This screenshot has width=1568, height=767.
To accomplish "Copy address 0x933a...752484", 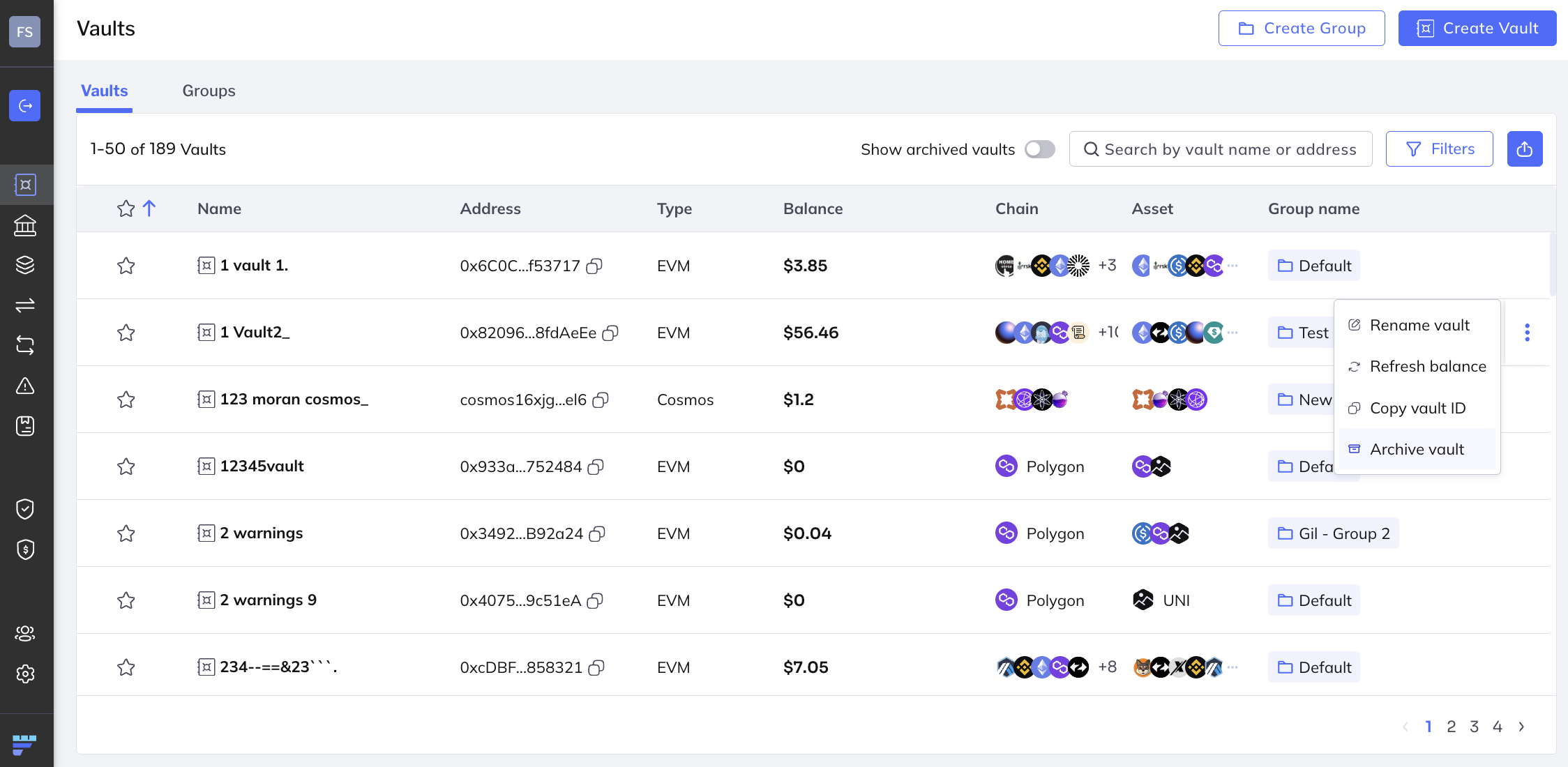I will (596, 467).
